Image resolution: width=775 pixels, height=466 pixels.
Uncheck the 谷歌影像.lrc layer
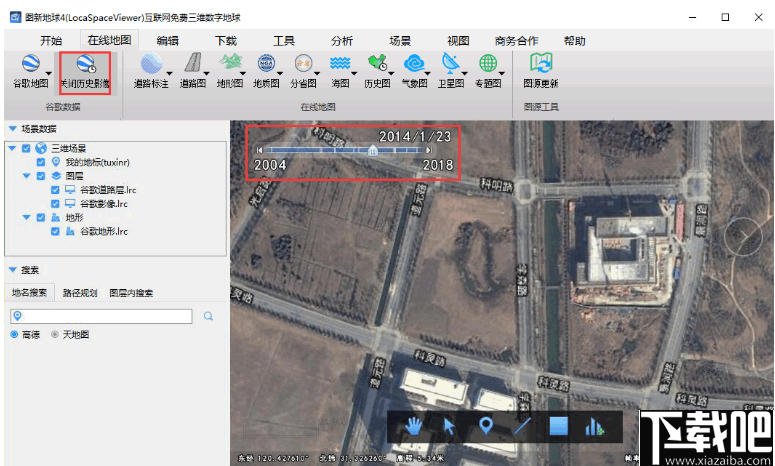click(x=55, y=204)
